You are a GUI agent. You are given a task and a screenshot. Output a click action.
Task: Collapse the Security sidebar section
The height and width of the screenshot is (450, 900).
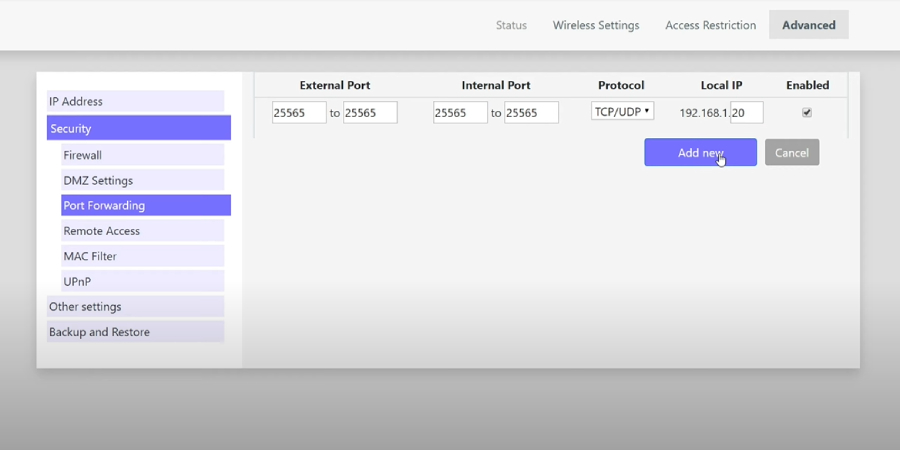point(138,128)
